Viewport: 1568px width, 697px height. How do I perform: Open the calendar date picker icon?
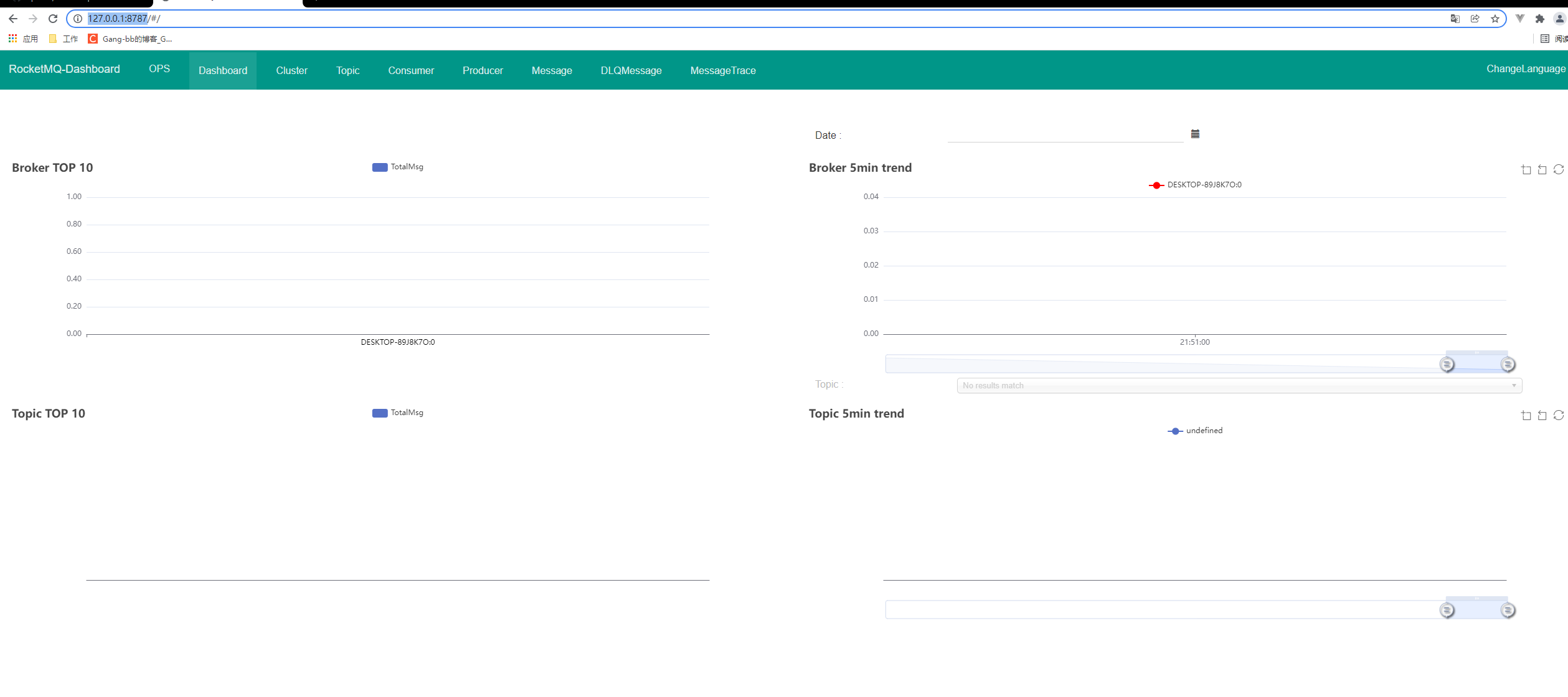click(x=1195, y=134)
